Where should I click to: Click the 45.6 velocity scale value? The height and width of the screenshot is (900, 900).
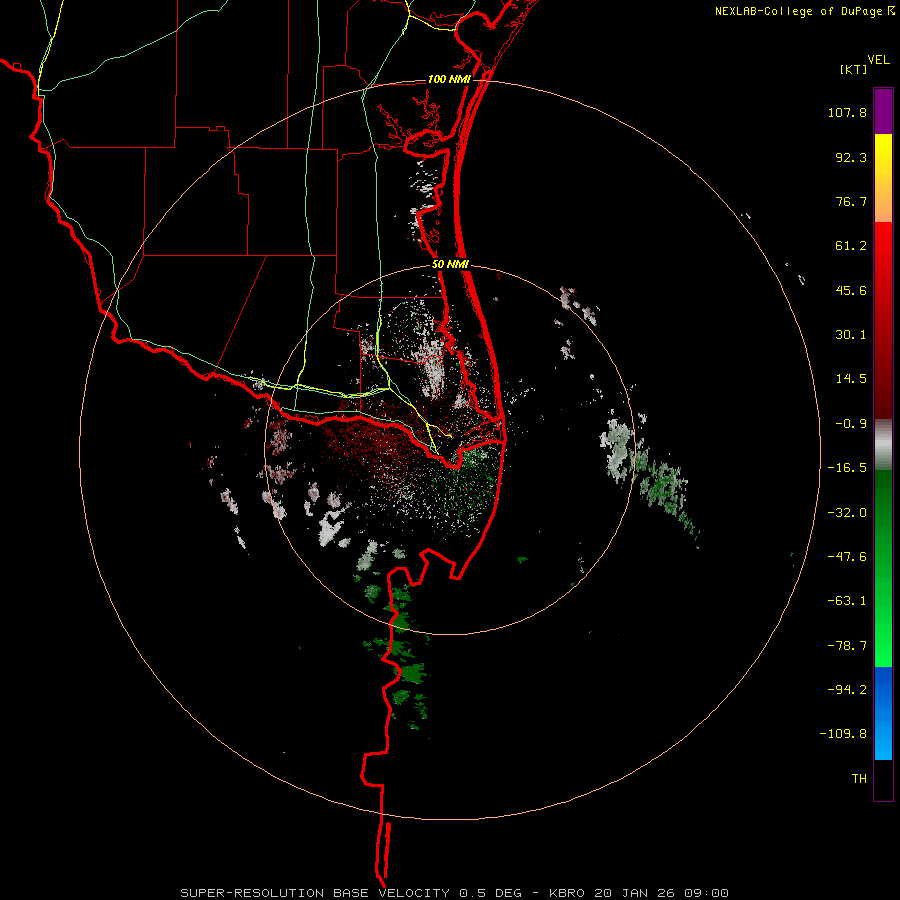851,290
